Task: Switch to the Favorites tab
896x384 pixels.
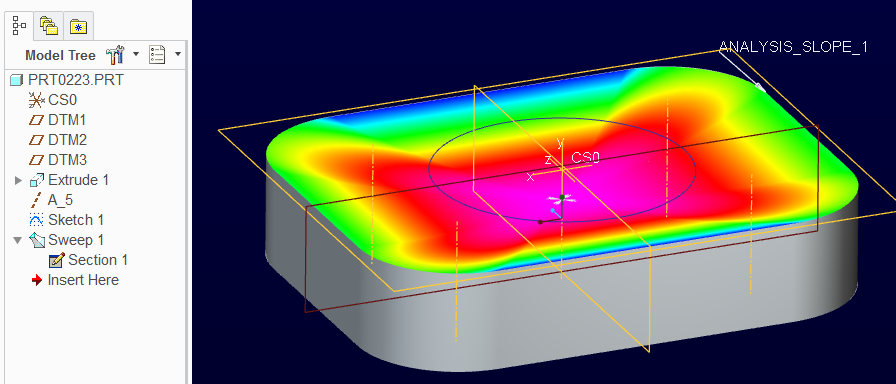Action: pos(78,26)
